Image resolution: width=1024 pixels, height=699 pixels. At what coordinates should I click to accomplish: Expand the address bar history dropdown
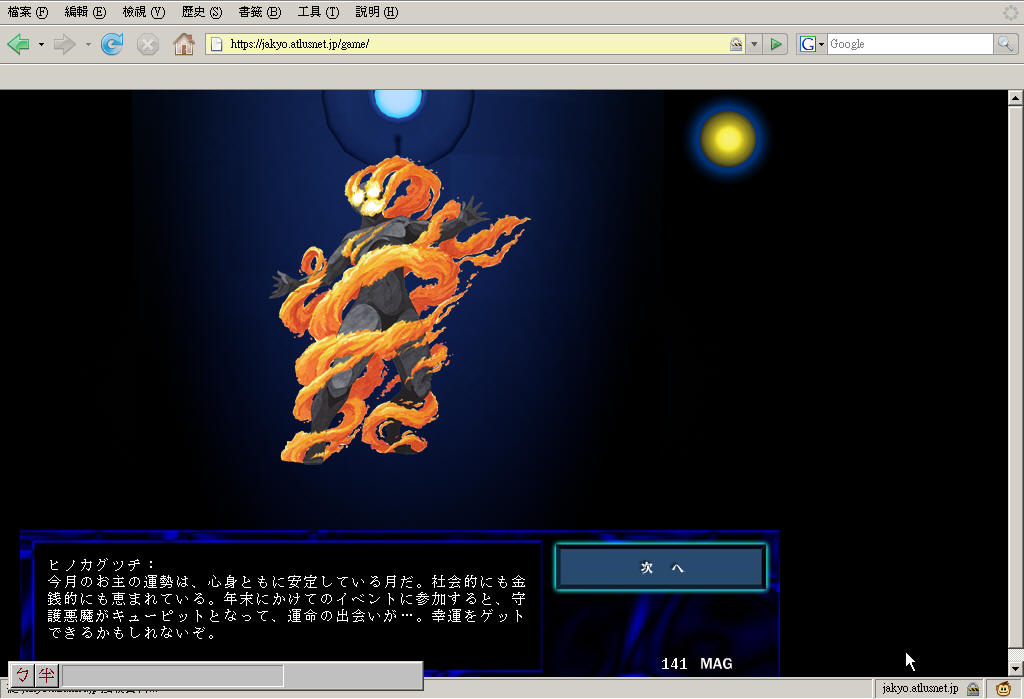point(754,44)
